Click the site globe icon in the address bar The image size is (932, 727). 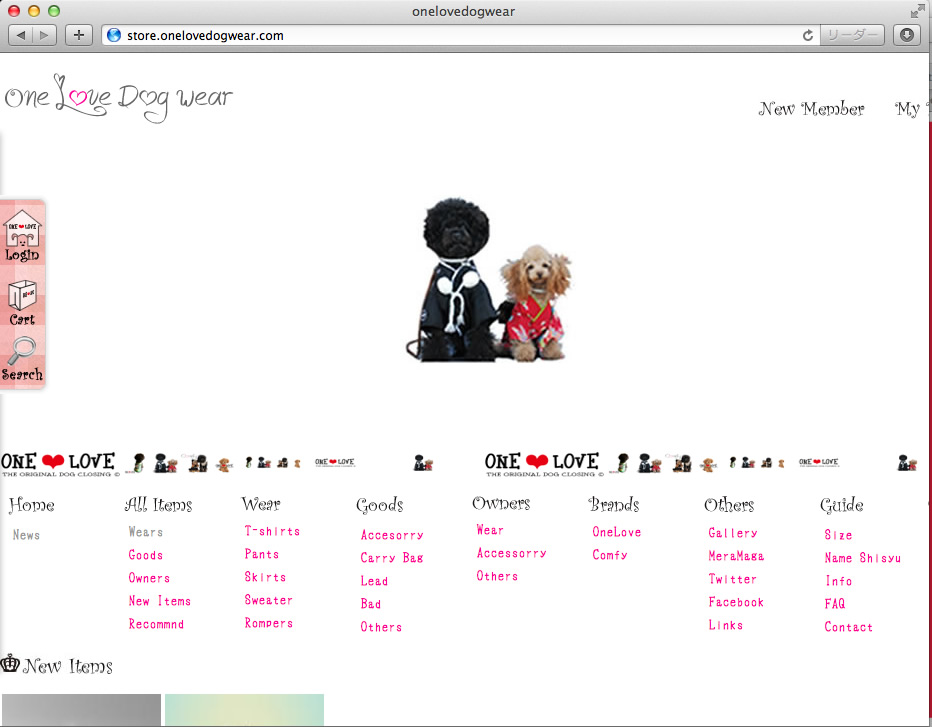pyautogui.click(x=114, y=36)
